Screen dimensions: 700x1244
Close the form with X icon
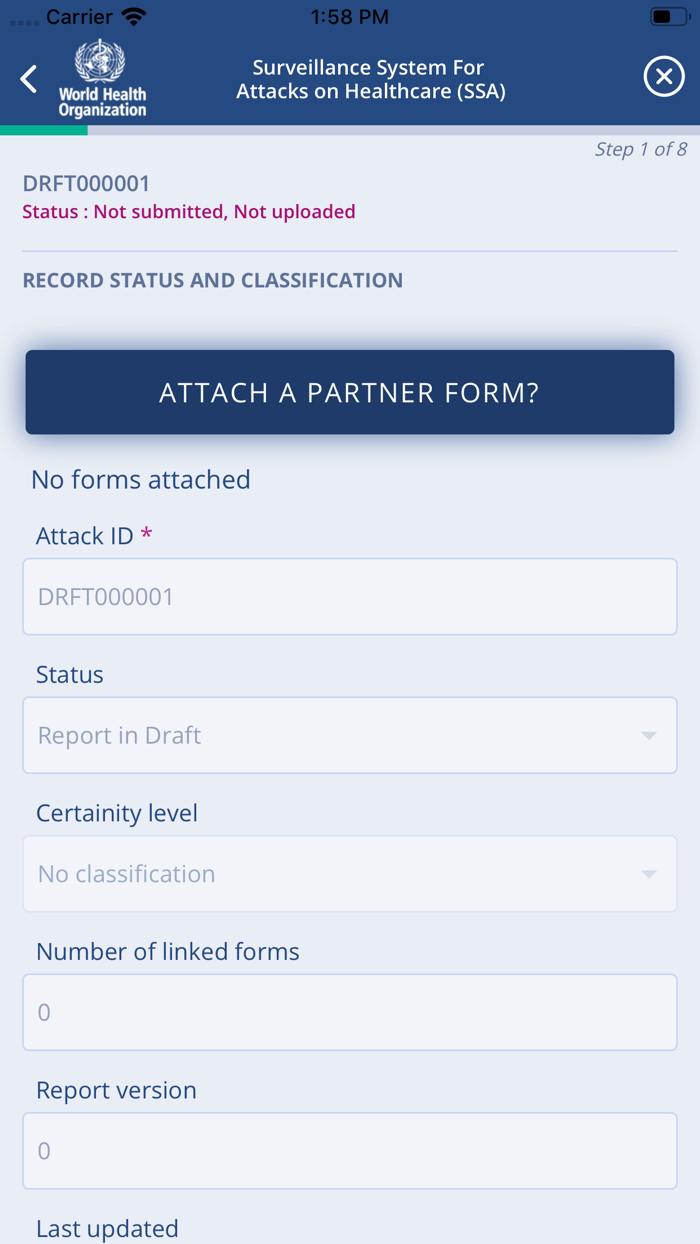tap(664, 77)
